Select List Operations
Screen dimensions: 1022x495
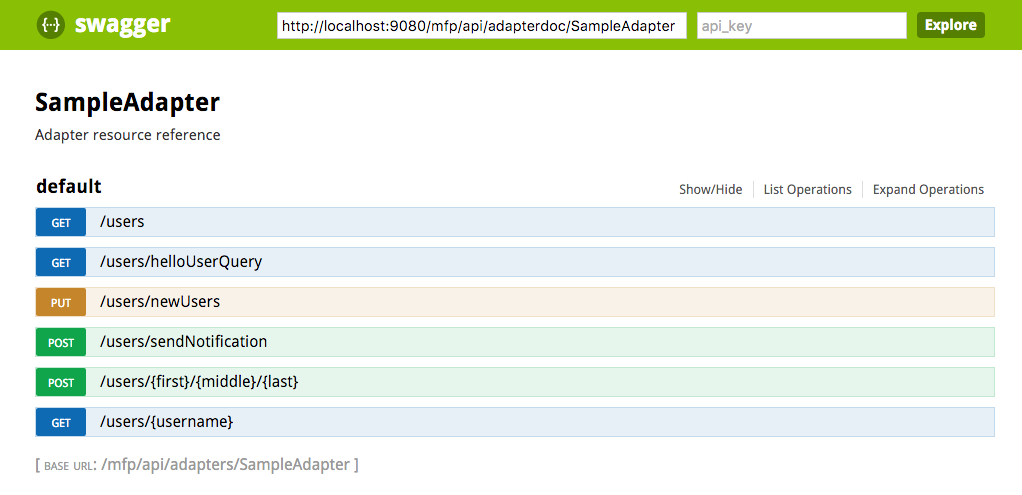(x=807, y=190)
